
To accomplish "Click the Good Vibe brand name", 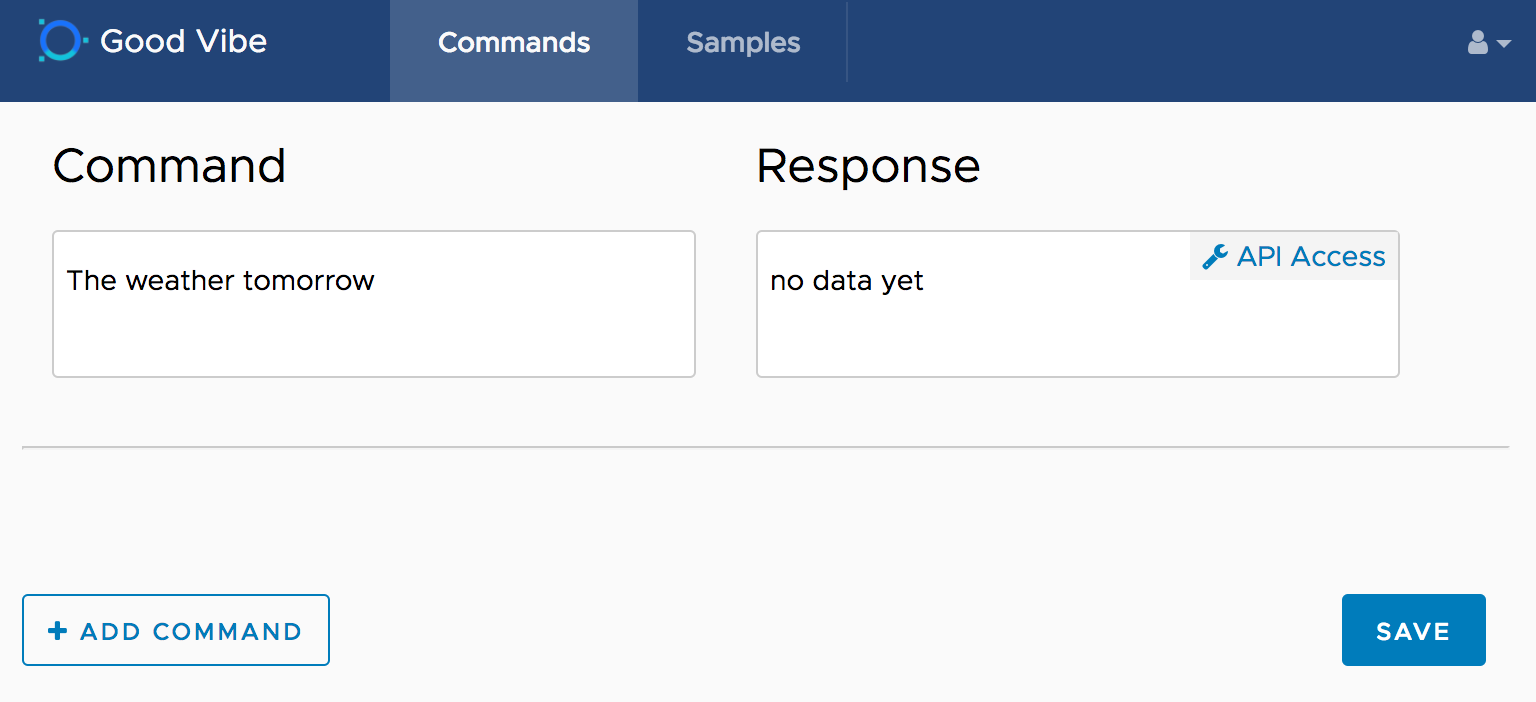I will click(x=184, y=41).
